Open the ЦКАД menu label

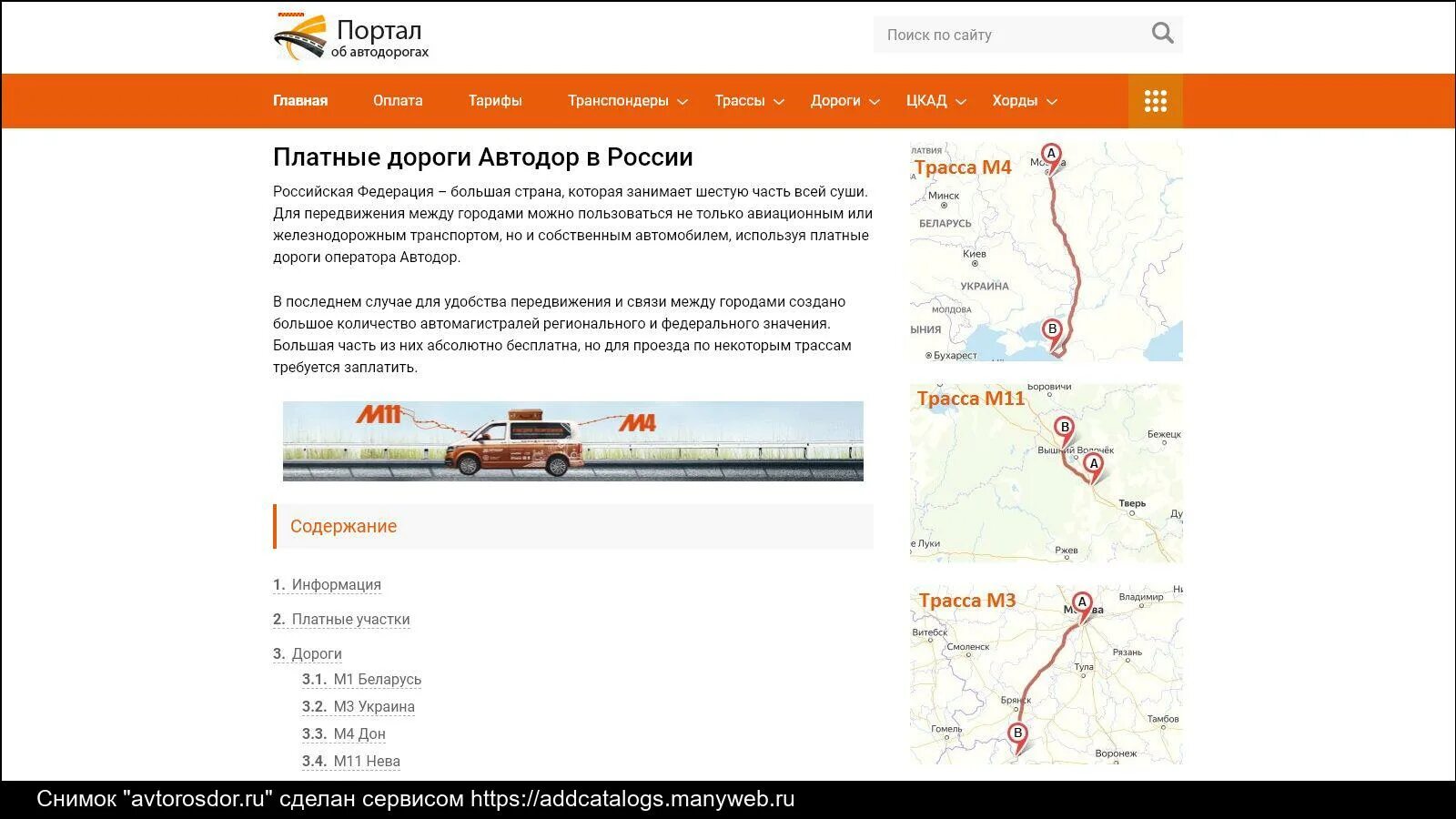tap(926, 101)
